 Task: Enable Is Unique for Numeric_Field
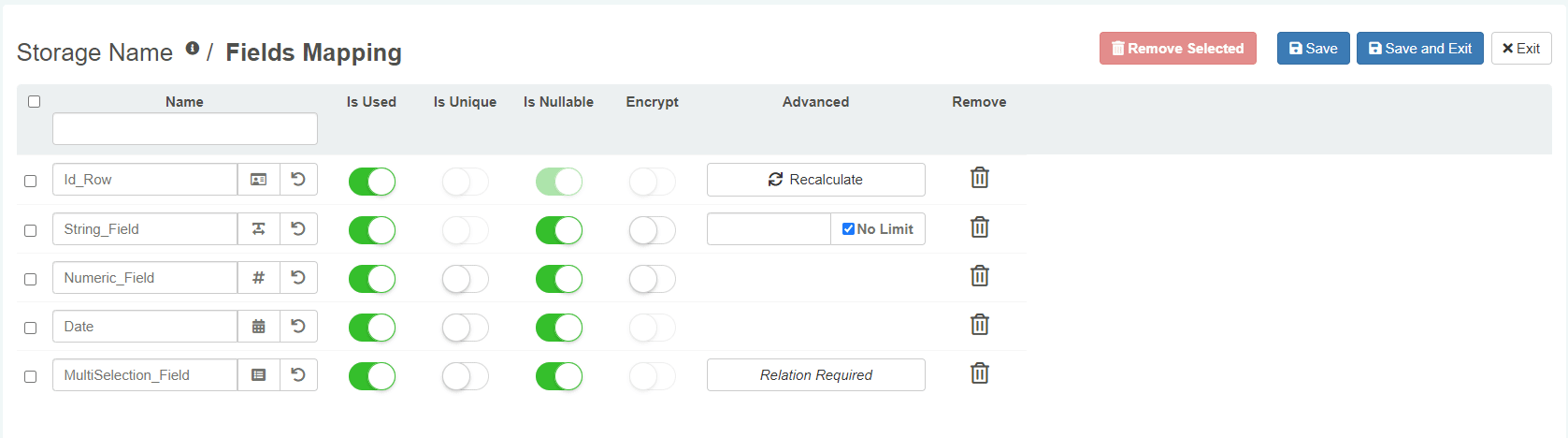coord(466,279)
